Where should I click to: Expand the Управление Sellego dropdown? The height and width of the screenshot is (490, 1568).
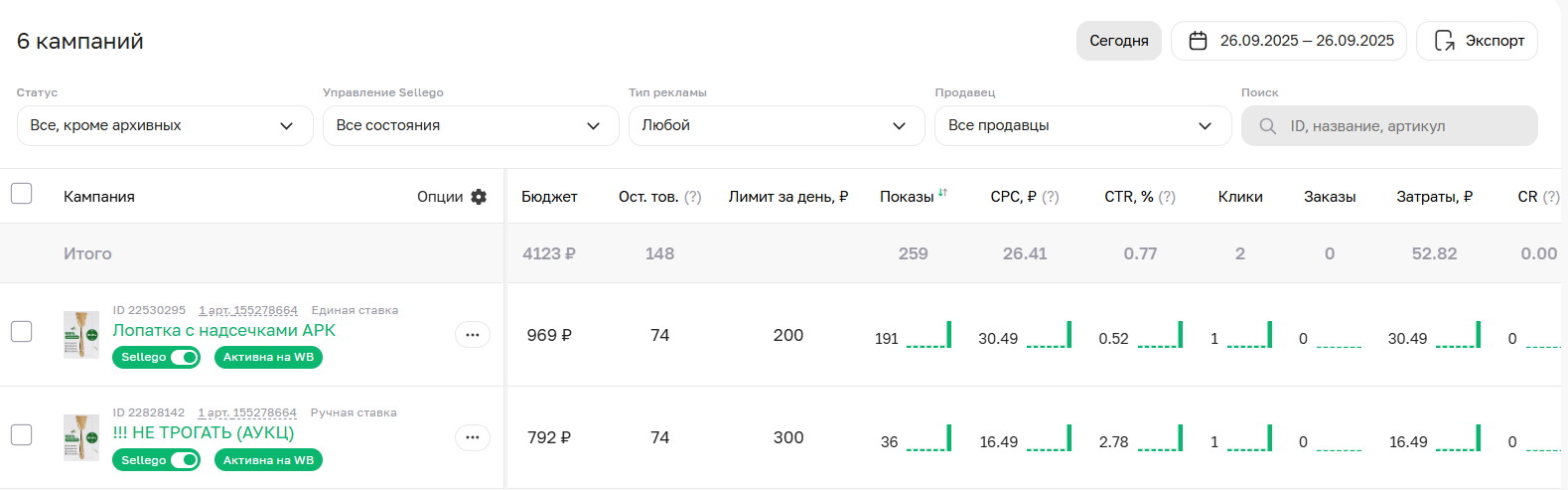[470, 126]
